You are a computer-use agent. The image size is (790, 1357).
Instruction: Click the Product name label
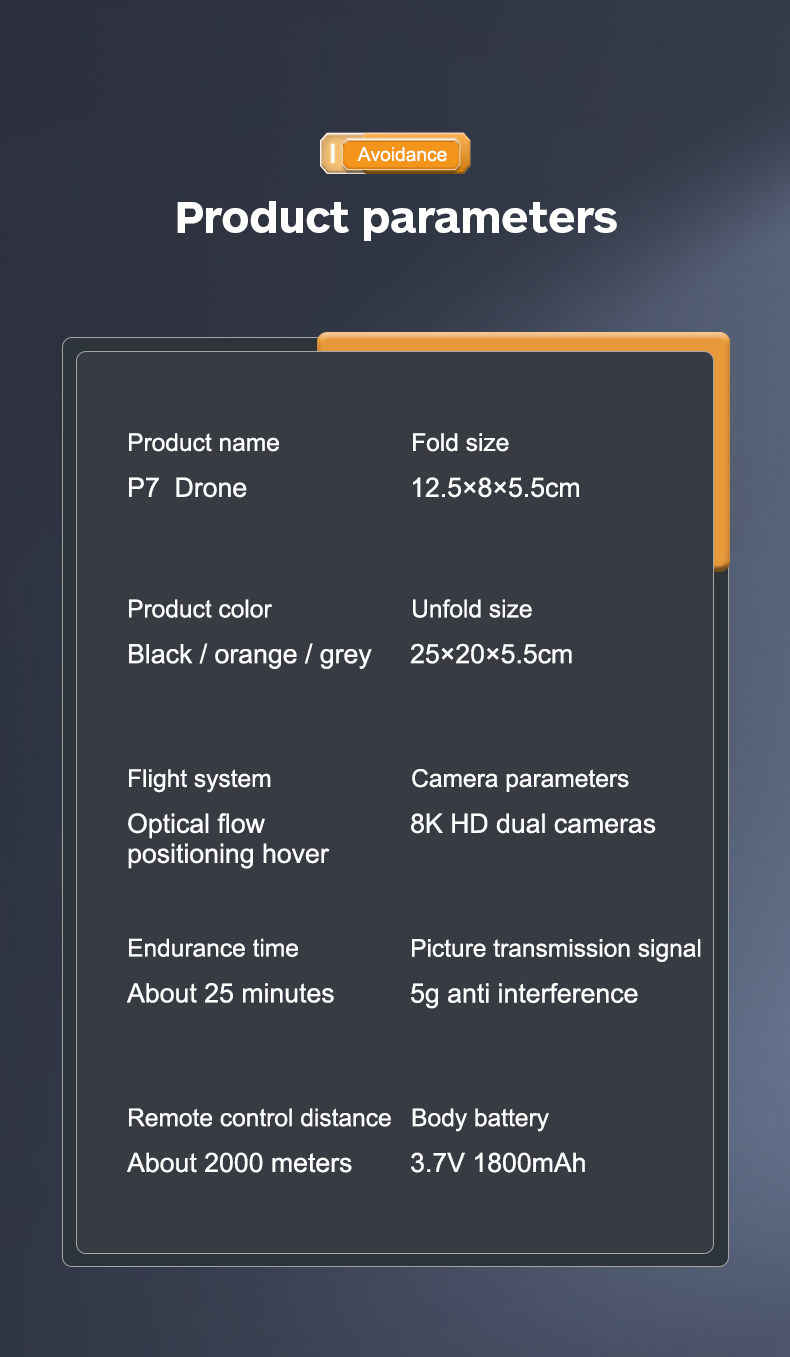(x=203, y=443)
